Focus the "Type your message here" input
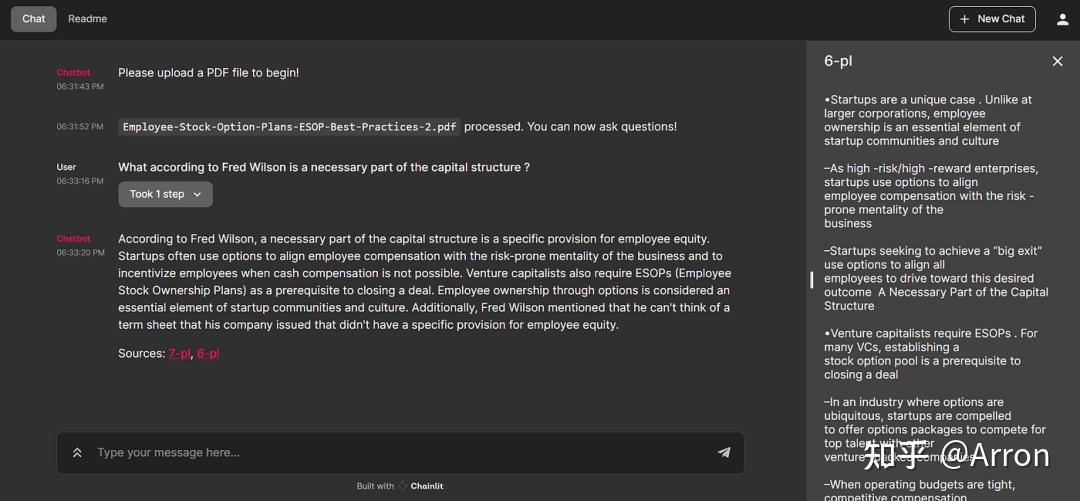 pos(400,453)
